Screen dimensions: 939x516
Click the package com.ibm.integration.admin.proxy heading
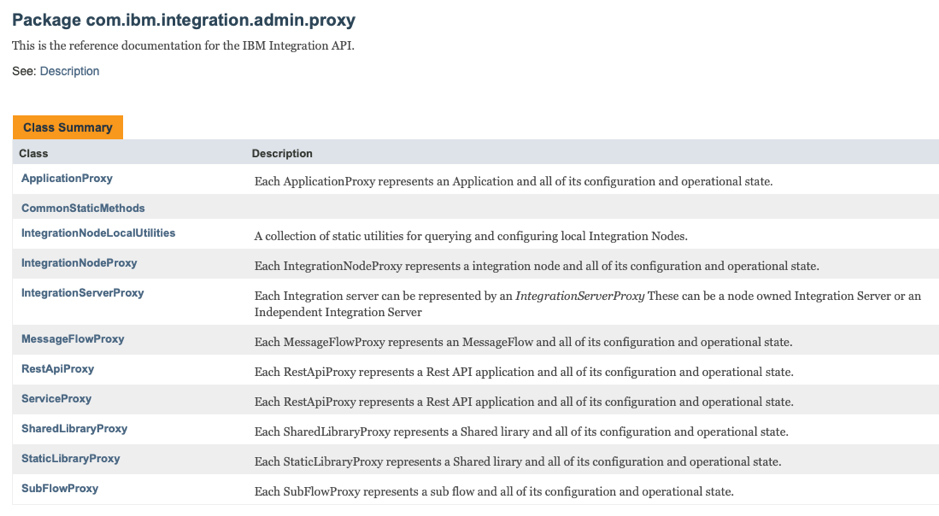pos(183,20)
